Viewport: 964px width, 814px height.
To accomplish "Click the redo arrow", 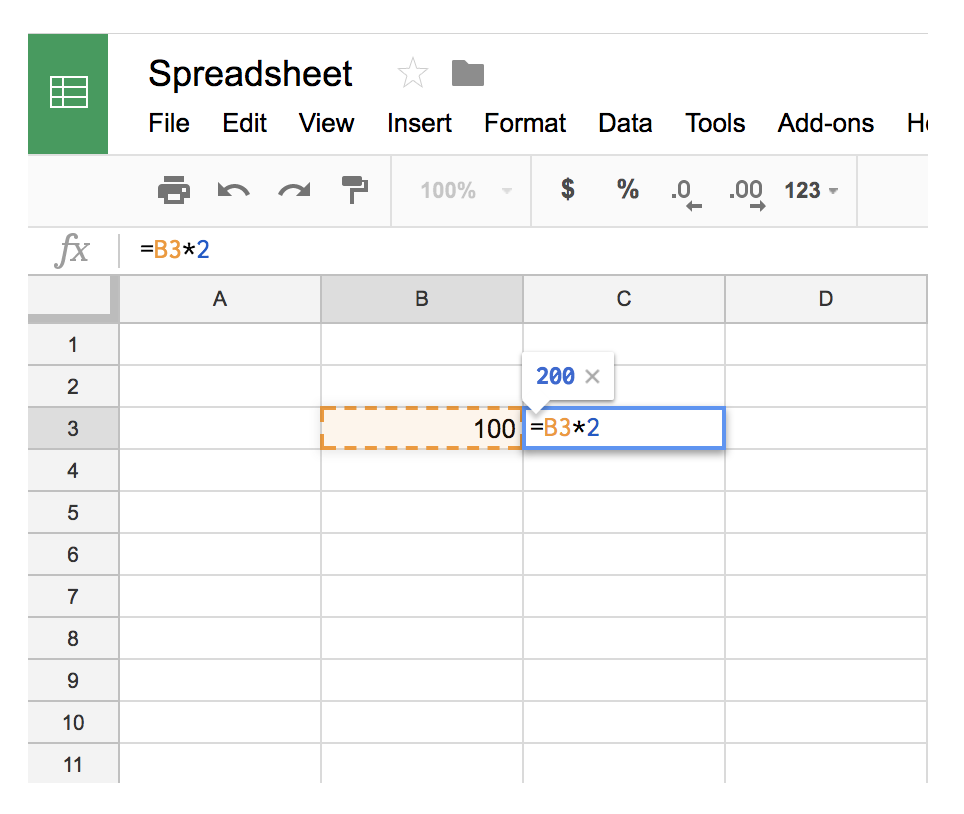I will coord(294,190).
